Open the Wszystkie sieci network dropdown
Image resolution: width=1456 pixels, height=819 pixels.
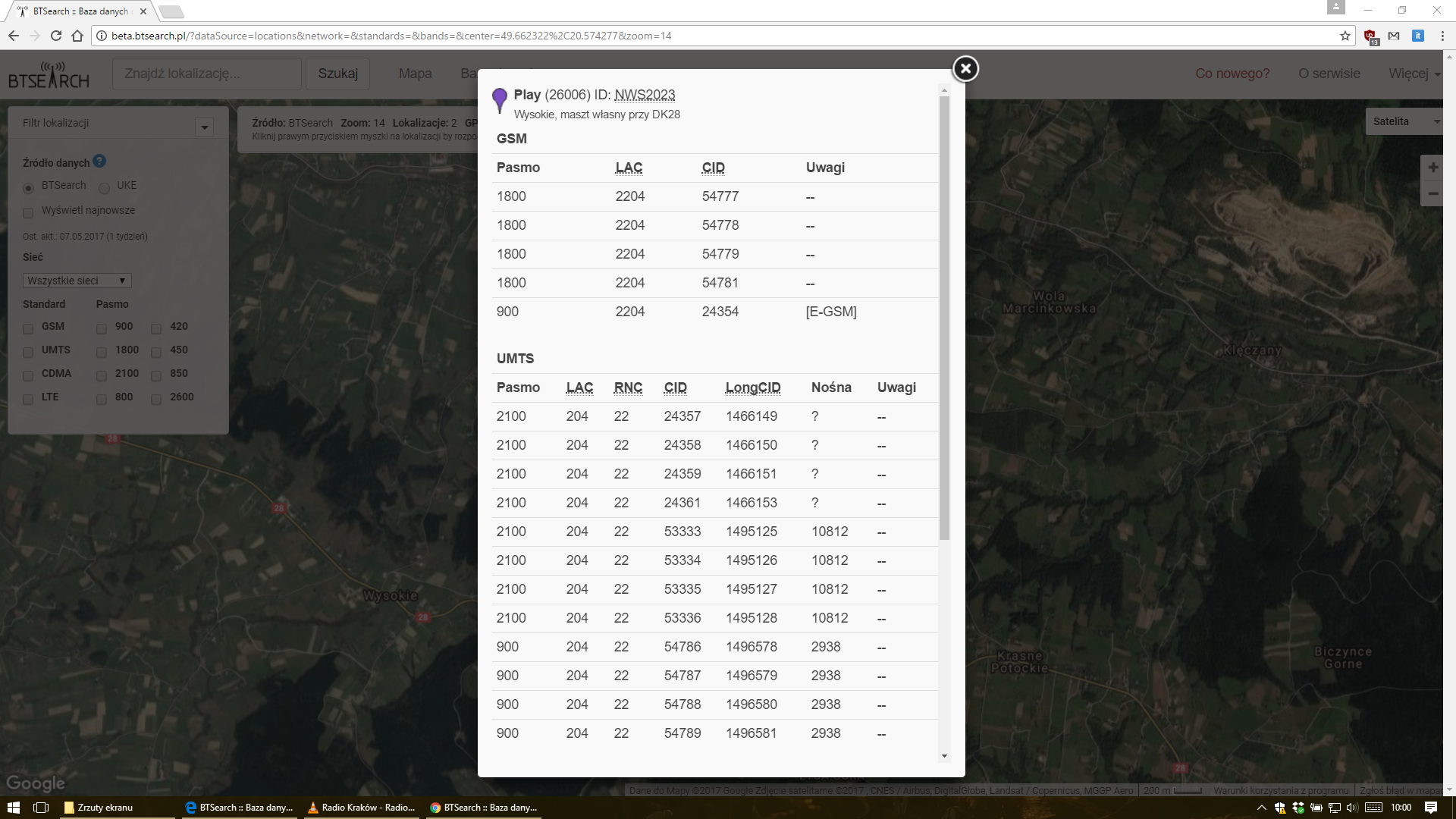pyautogui.click(x=77, y=281)
